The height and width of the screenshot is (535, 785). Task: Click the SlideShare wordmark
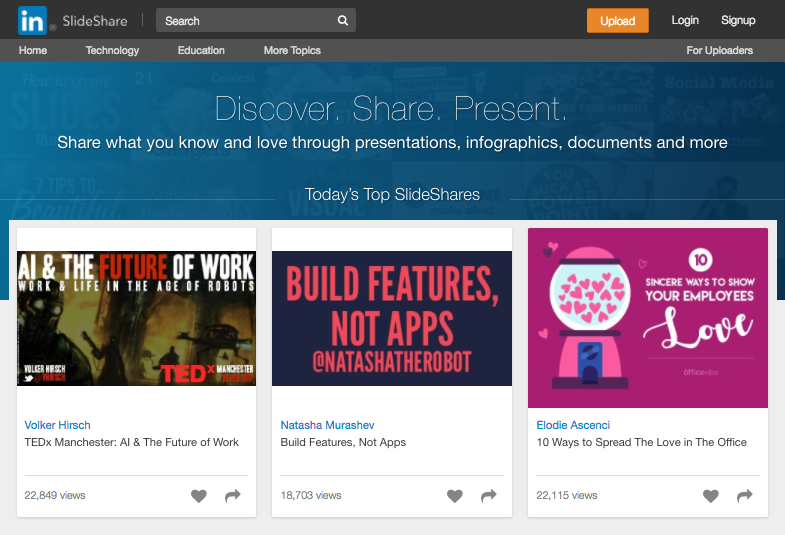point(95,21)
